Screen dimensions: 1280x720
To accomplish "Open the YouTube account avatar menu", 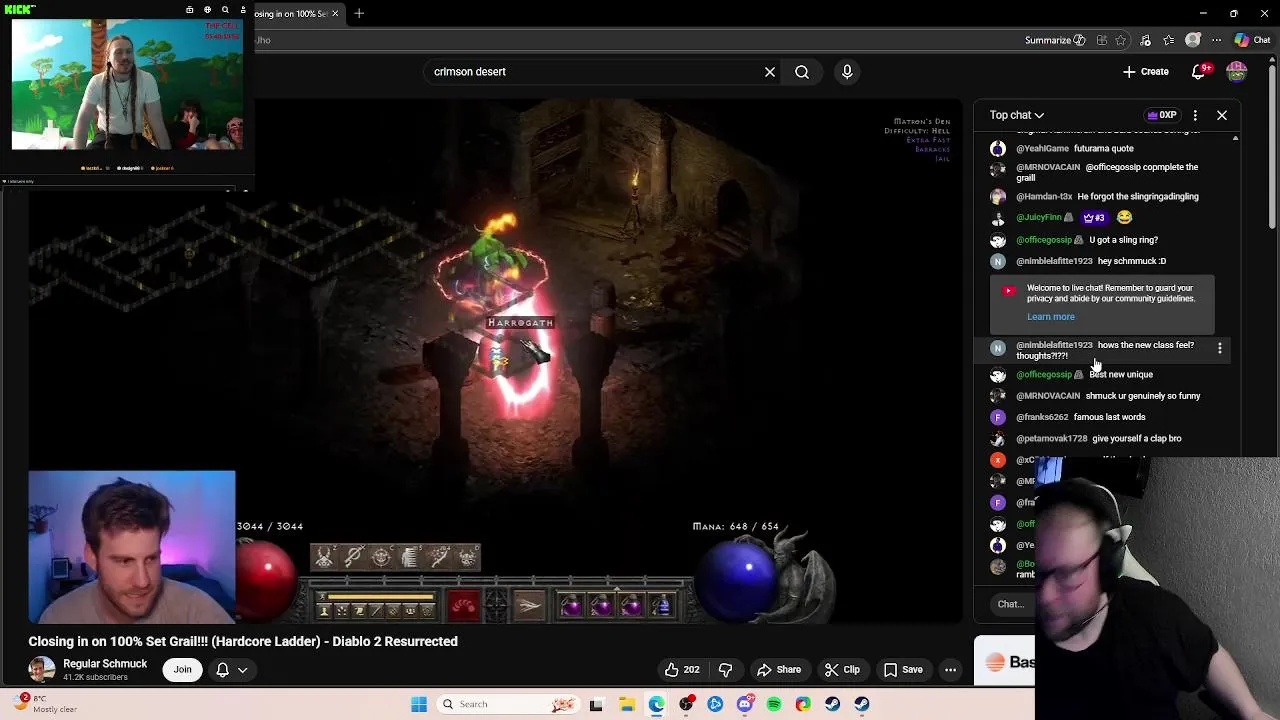I will coord(1237,72).
